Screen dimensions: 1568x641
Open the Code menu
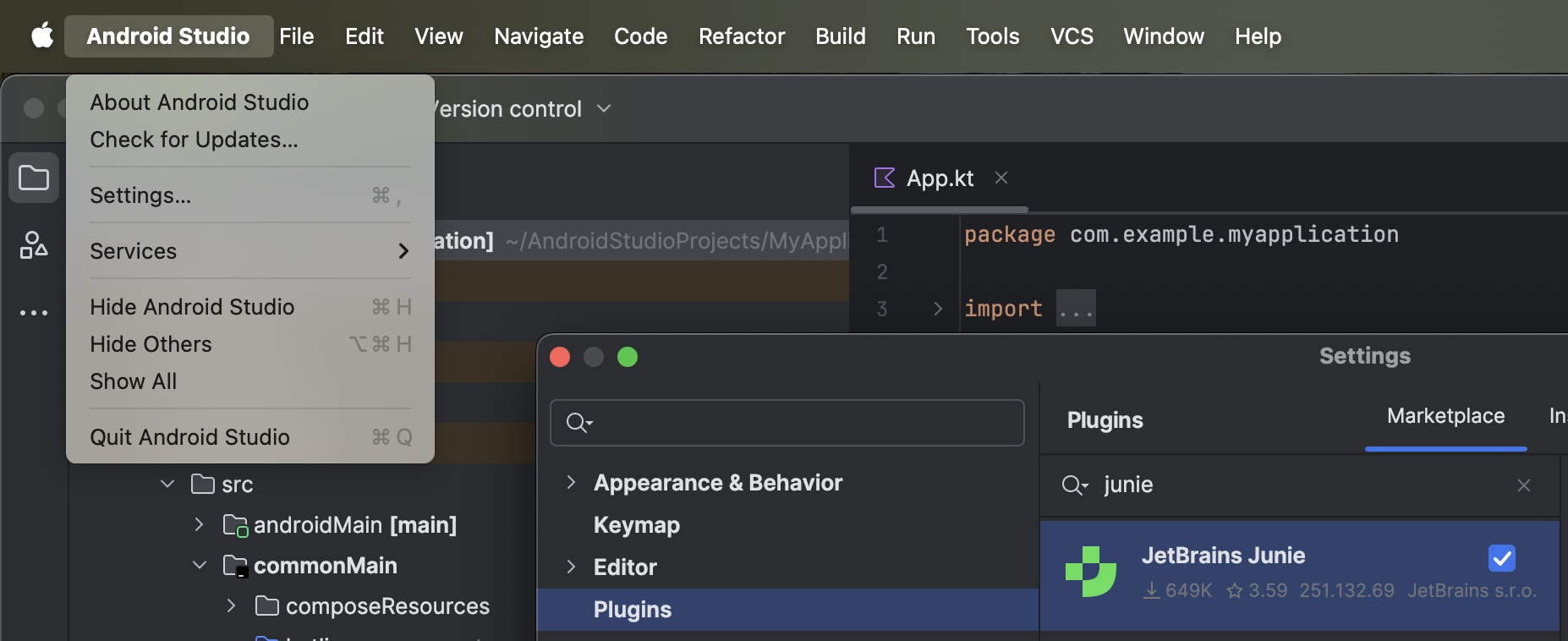pos(640,36)
